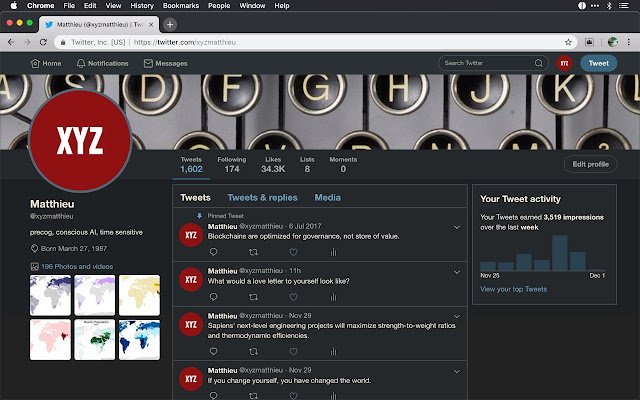Retweet the love letter tweet

[253, 297]
